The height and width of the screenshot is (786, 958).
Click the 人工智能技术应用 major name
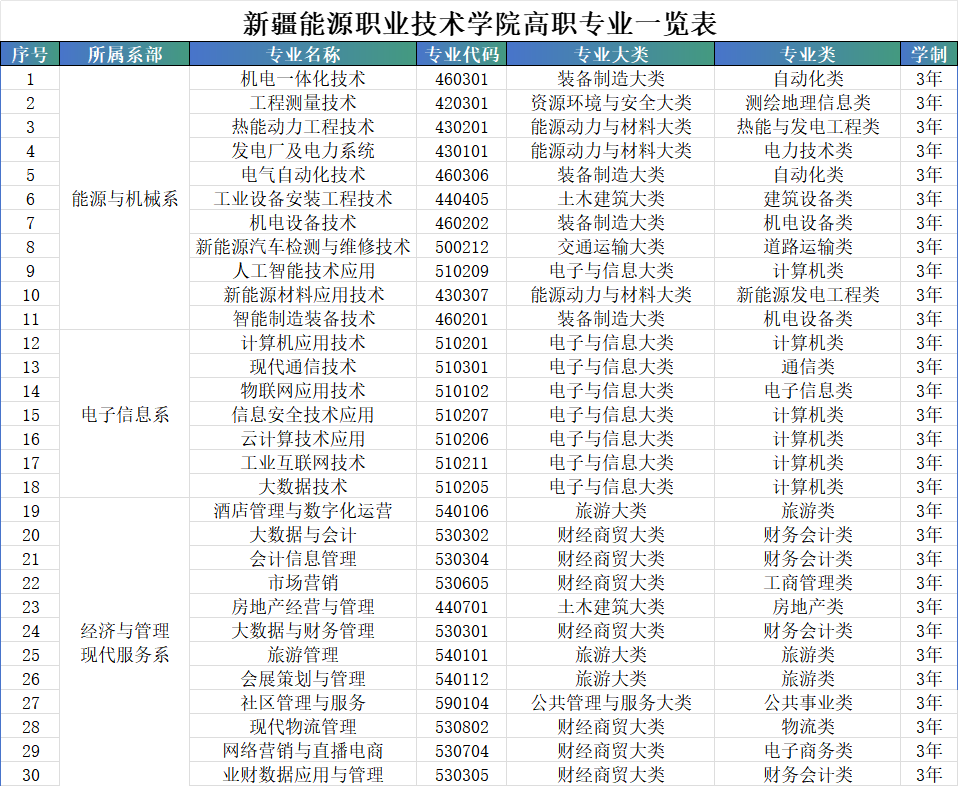306,271
